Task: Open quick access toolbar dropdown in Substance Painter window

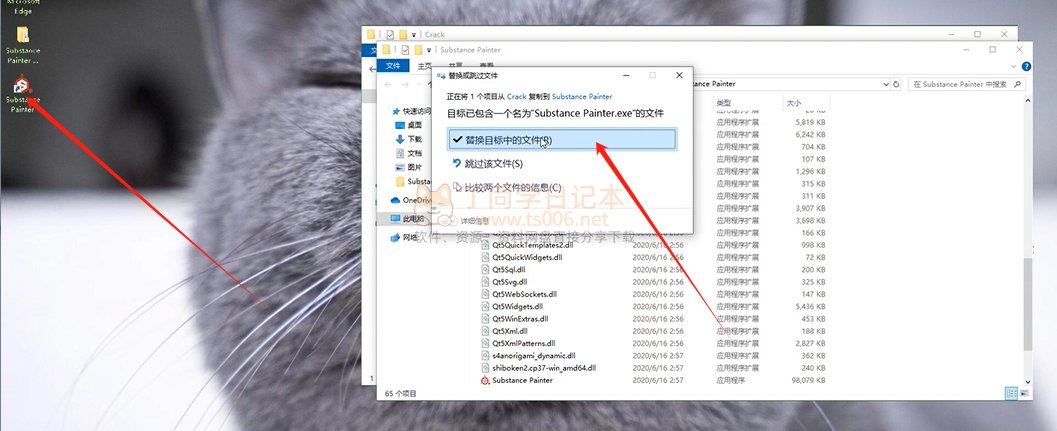Action: [x=429, y=50]
